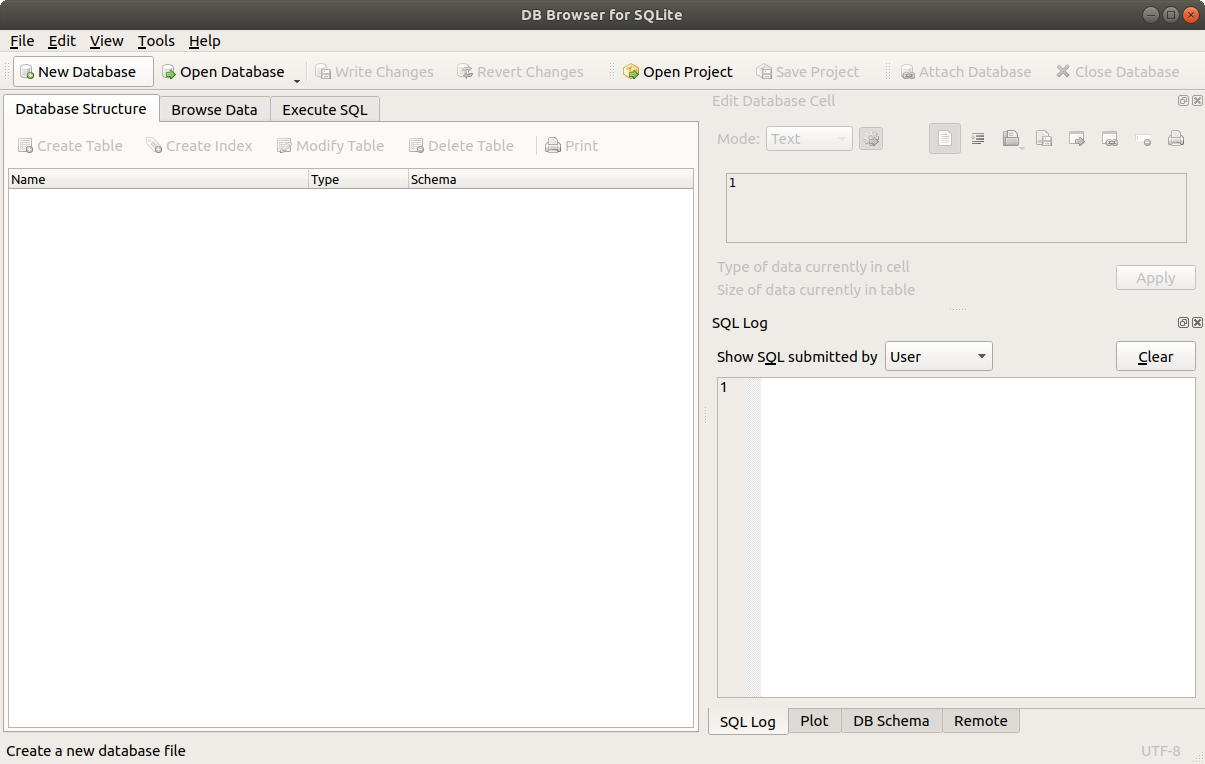Close the SQL Log panel
1205x764 pixels.
[x=1197, y=322]
